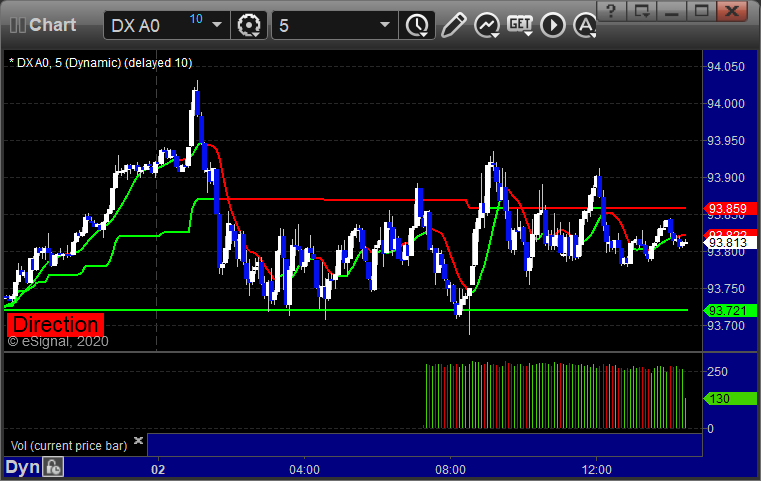The height and width of the screenshot is (481, 761).
Task: Click the bar replay play icon
Action: 553,25
